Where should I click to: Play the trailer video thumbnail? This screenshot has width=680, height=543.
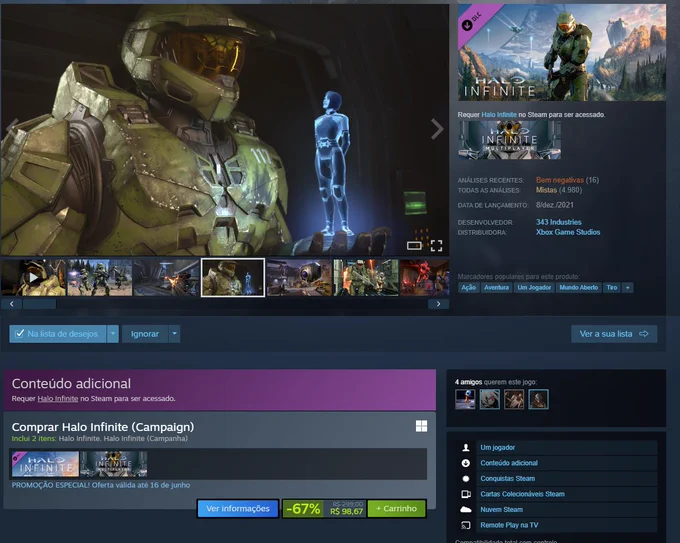click(x=33, y=278)
